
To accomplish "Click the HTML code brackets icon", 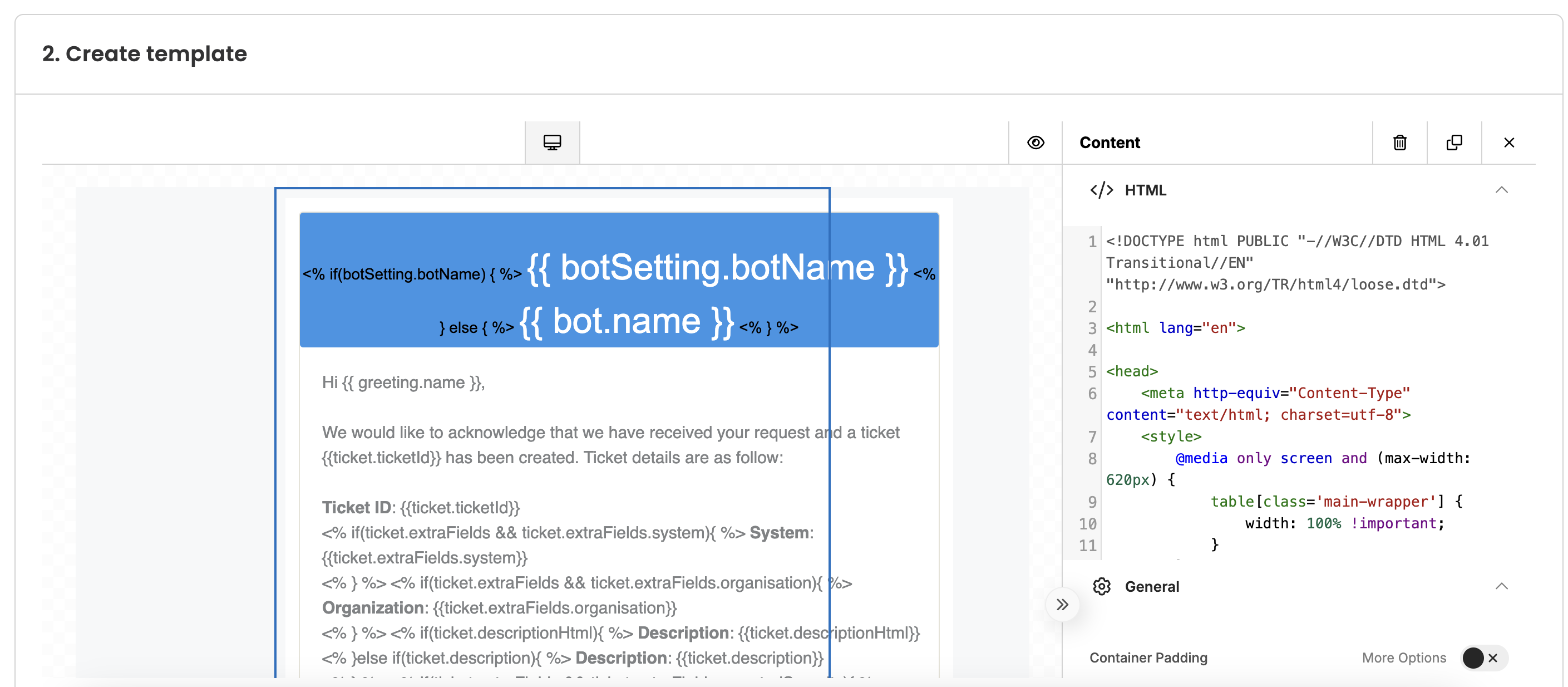I will coord(1101,190).
